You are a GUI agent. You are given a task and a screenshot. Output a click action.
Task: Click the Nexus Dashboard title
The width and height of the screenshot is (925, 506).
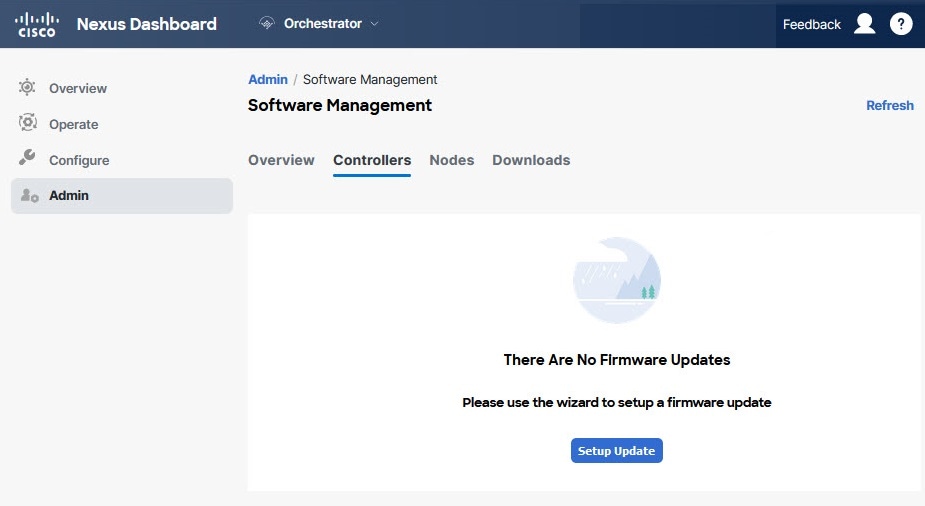pyautogui.click(x=147, y=24)
